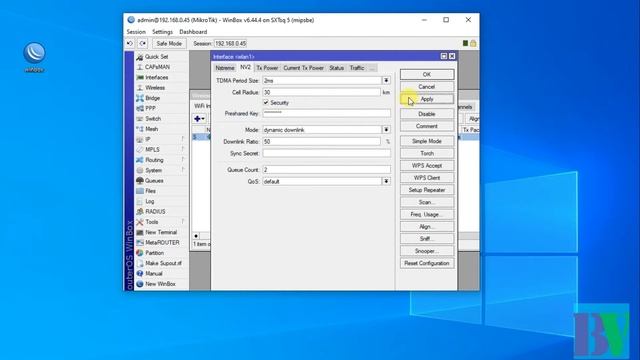This screenshot has width=640, height=360.
Task: Click Cancel button
Action: coord(427,87)
